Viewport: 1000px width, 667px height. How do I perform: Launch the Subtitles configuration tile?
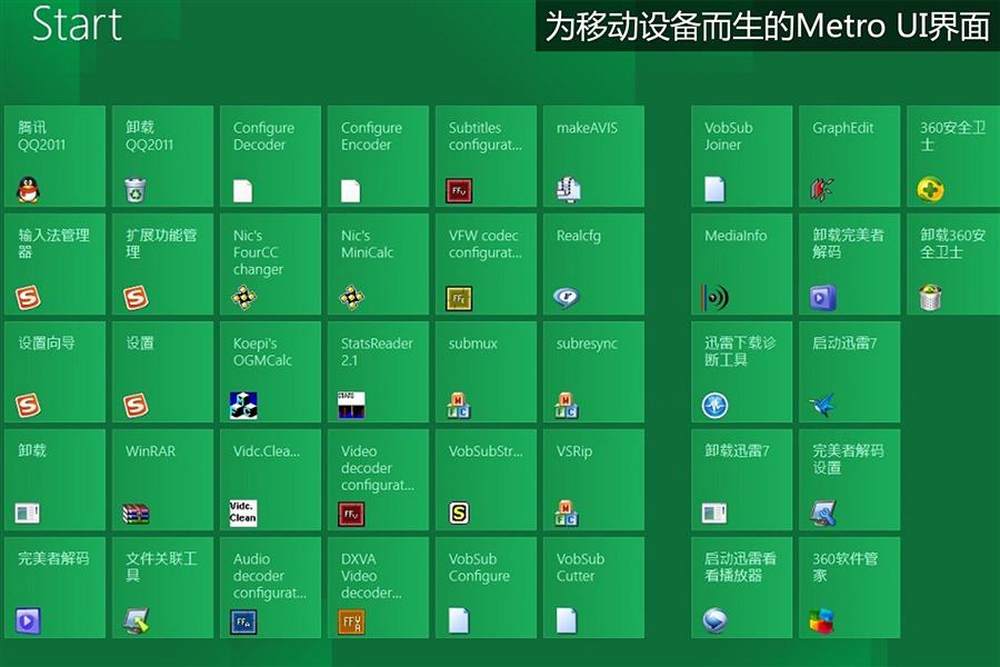point(486,156)
